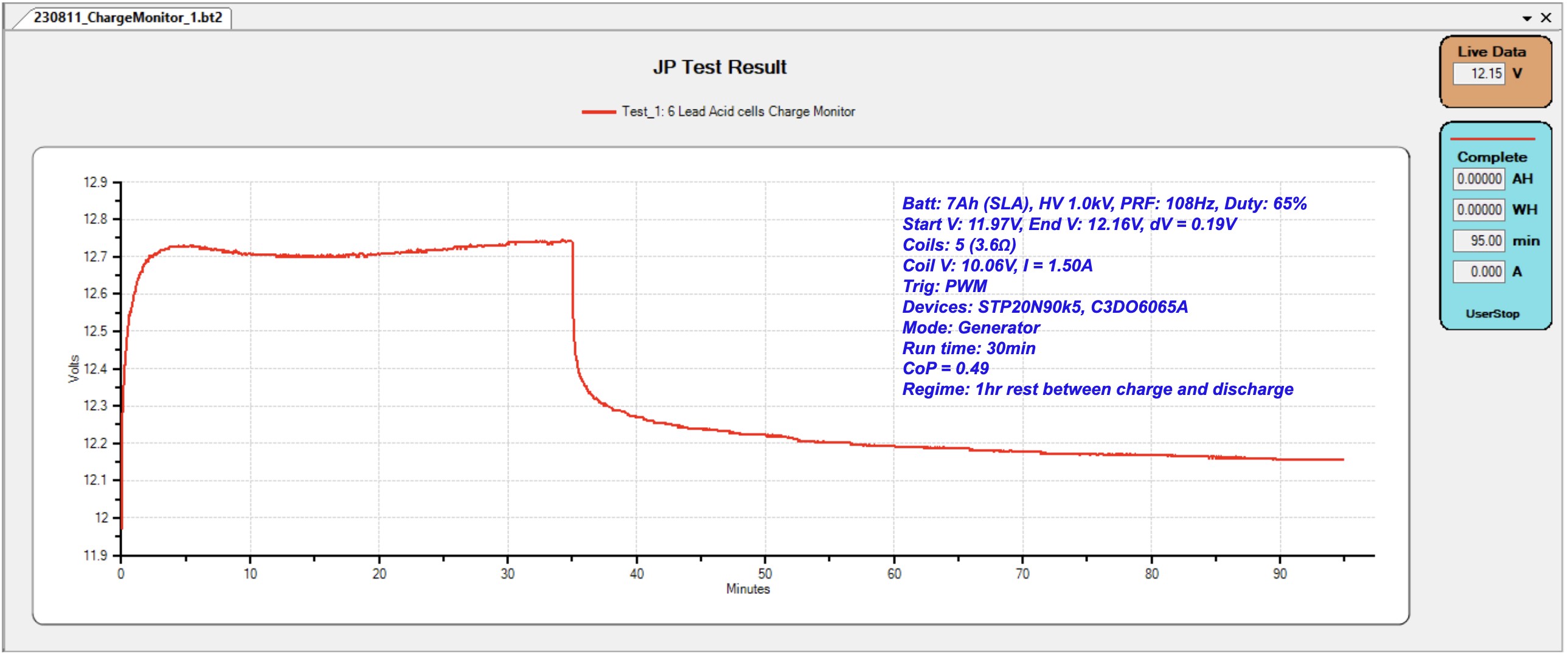Select the 230811_ChargeMonitor_1.bt2 document tab
This screenshot has width=1568, height=656.
point(128,17)
